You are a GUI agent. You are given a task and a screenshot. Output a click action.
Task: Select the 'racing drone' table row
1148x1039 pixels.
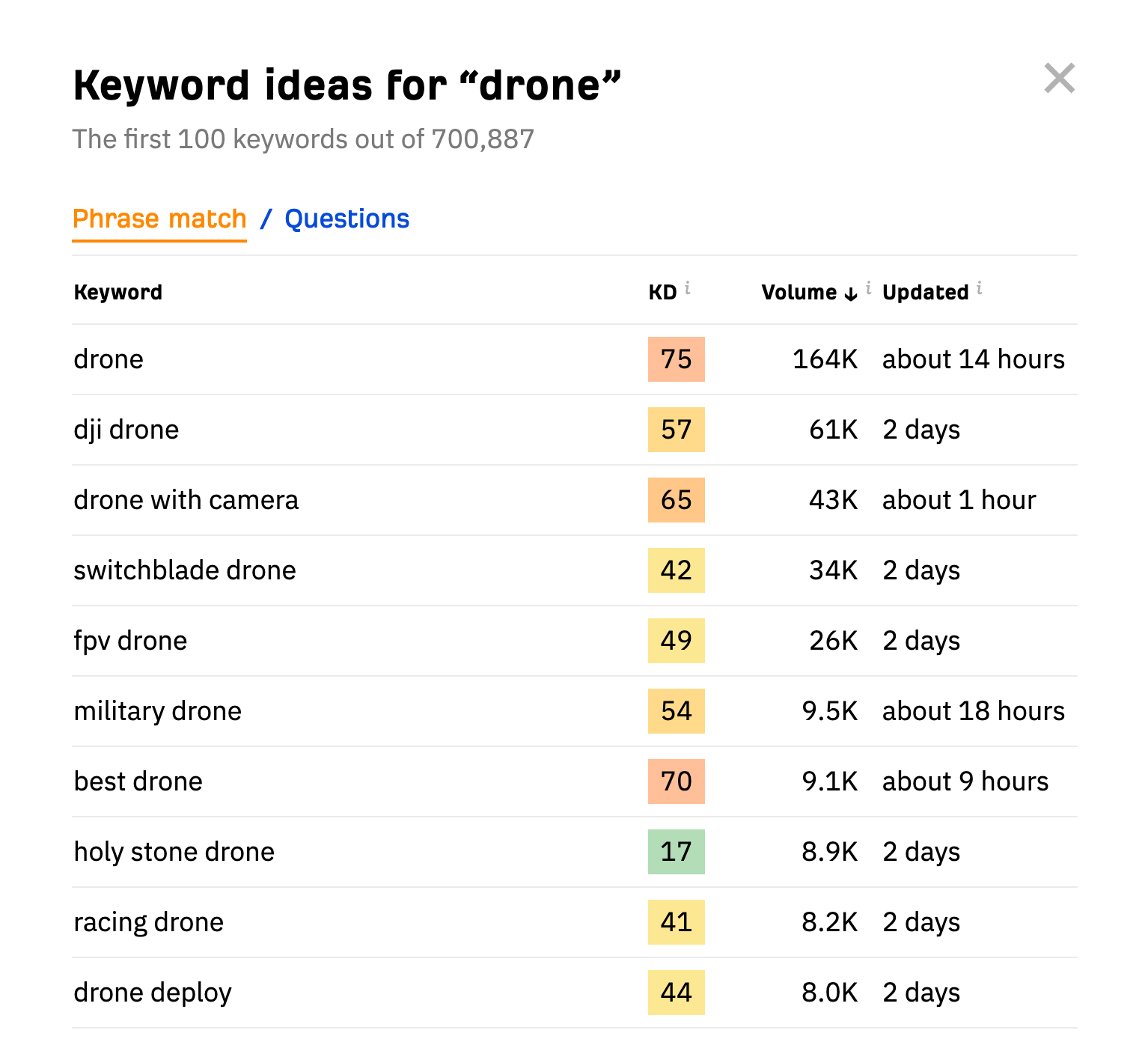pyautogui.click(x=147, y=922)
